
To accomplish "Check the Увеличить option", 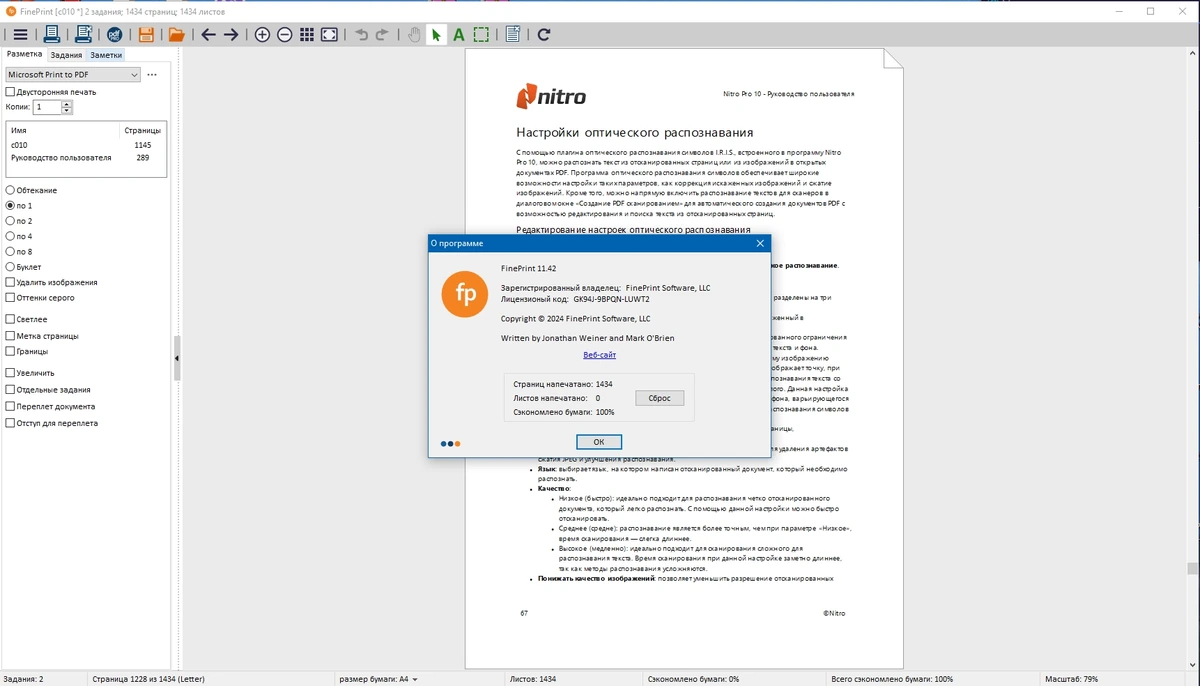I will (30, 373).
